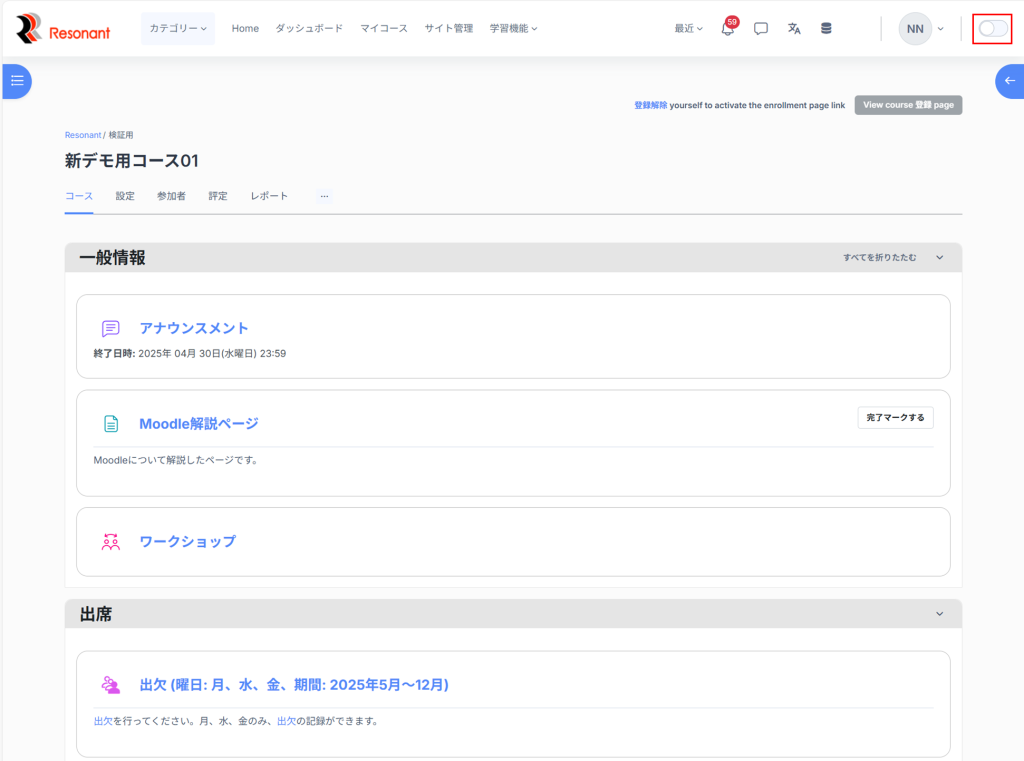Open the left course index drawer
The width and height of the screenshot is (1024, 761).
pyautogui.click(x=16, y=81)
